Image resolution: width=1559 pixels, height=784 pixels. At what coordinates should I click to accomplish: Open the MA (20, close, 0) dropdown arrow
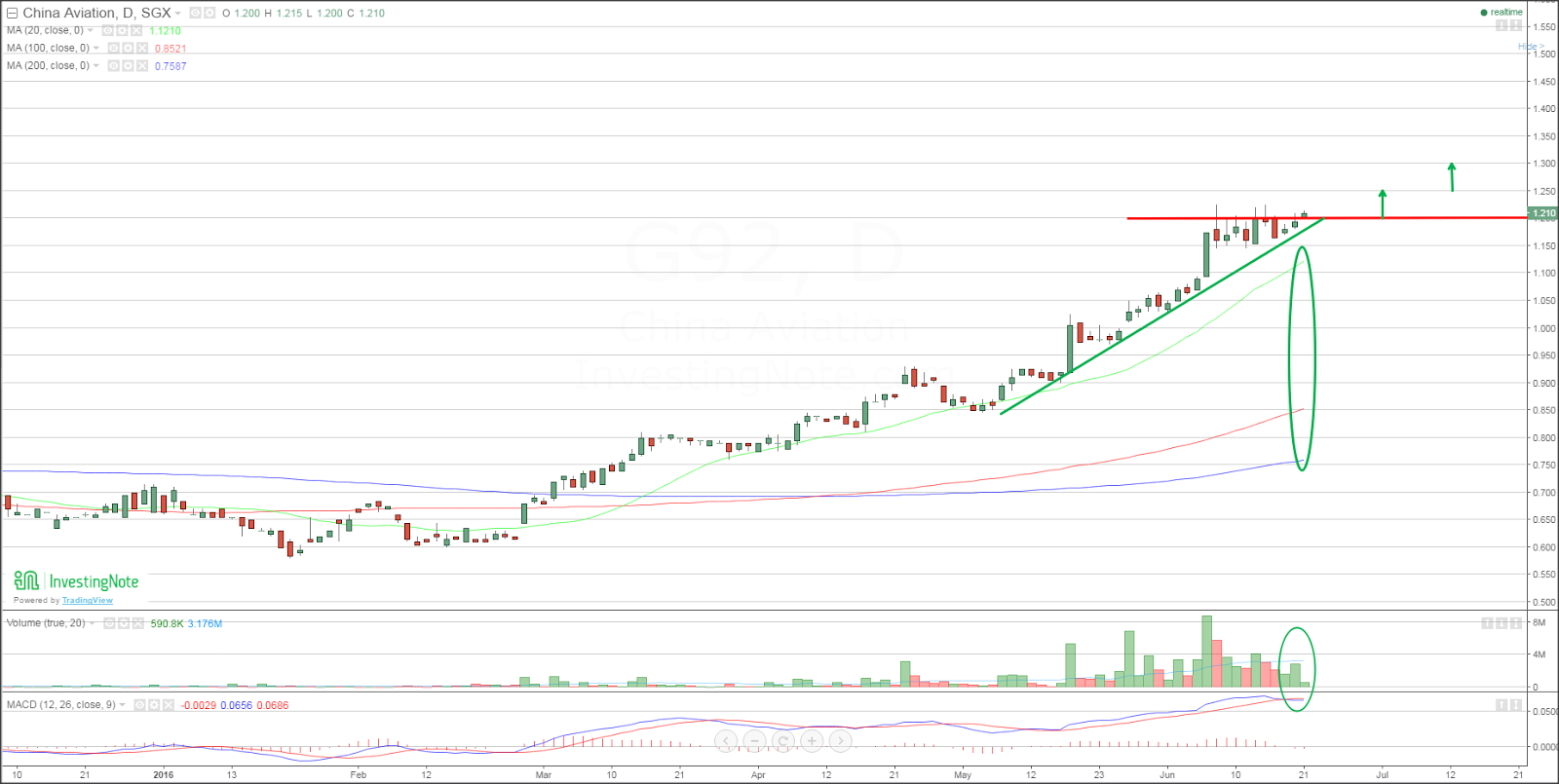tap(91, 31)
